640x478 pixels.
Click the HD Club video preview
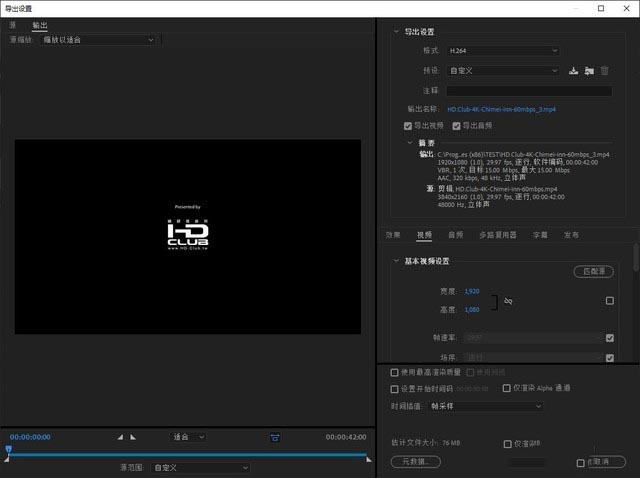188,237
